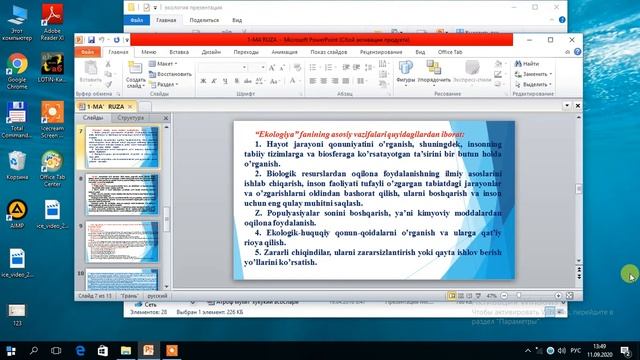Click the Clear Formatting icon
Screen dimensions: 640x360
coord(297,68)
